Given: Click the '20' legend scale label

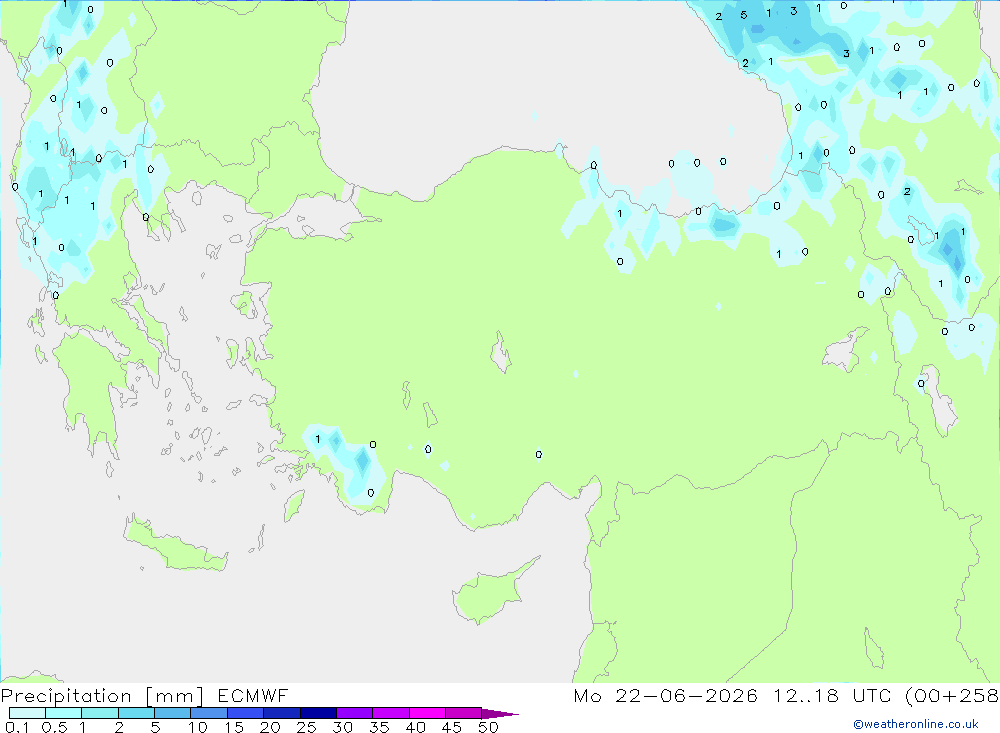Looking at the screenshot, I should click(x=270, y=727).
